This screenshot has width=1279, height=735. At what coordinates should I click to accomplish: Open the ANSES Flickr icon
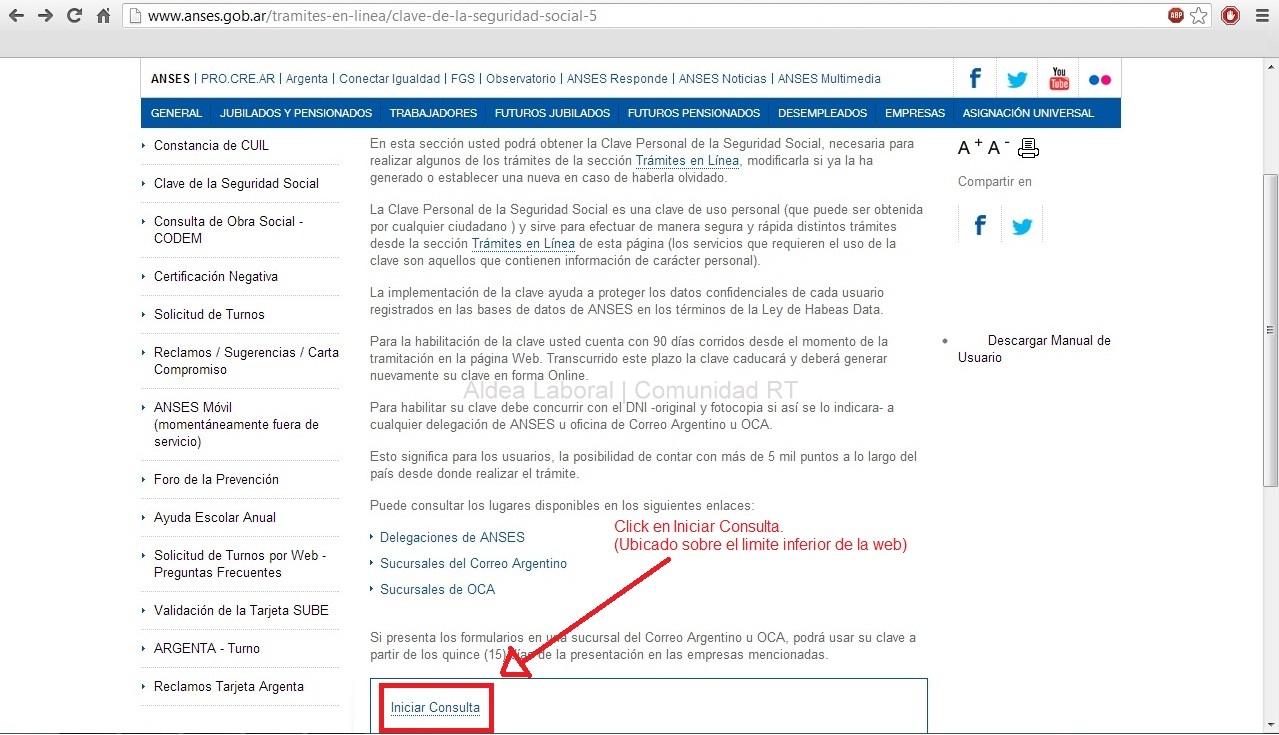pyautogui.click(x=1100, y=79)
